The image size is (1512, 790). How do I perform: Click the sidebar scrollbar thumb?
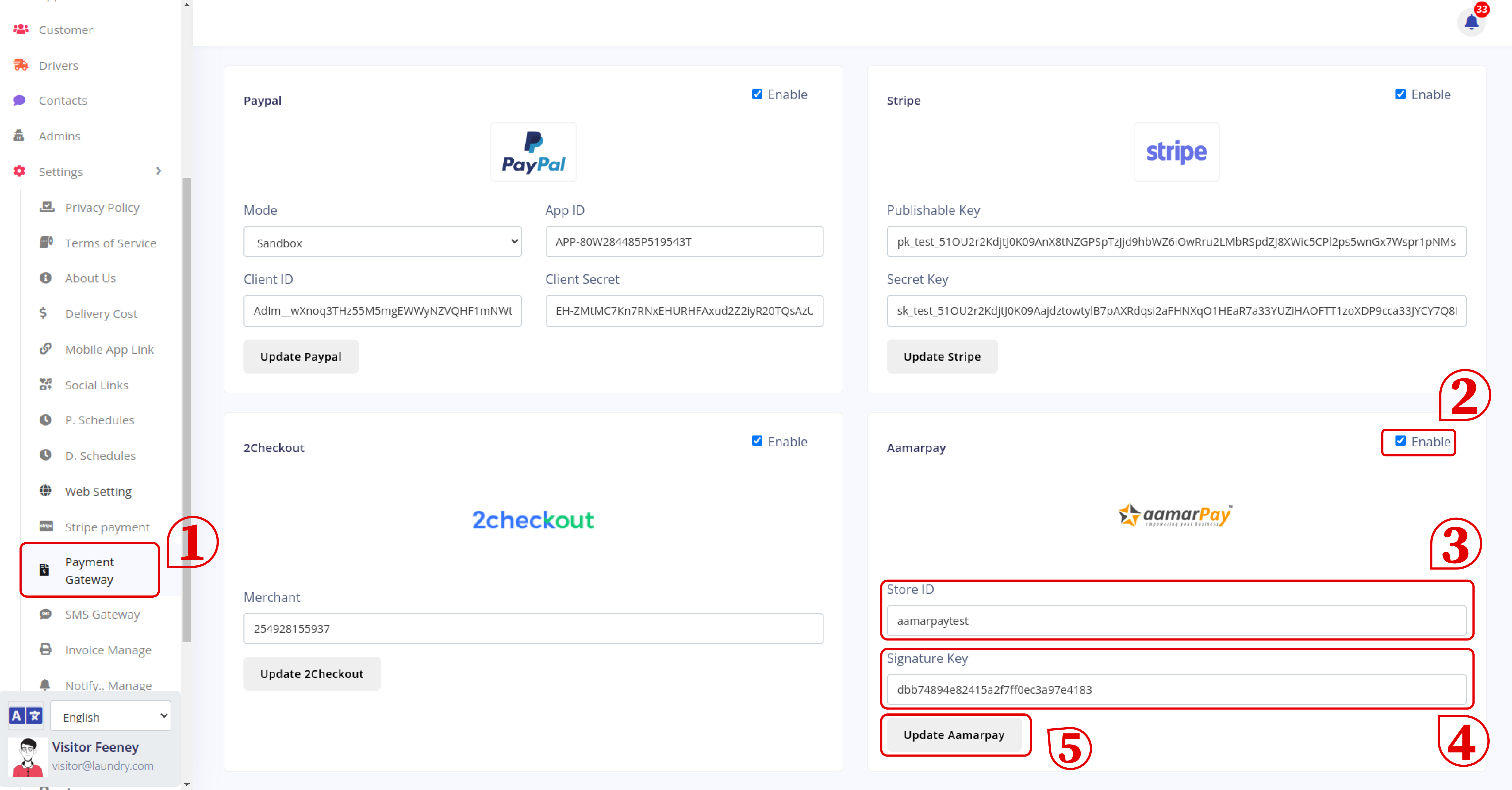pyautogui.click(x=187, y=410)
